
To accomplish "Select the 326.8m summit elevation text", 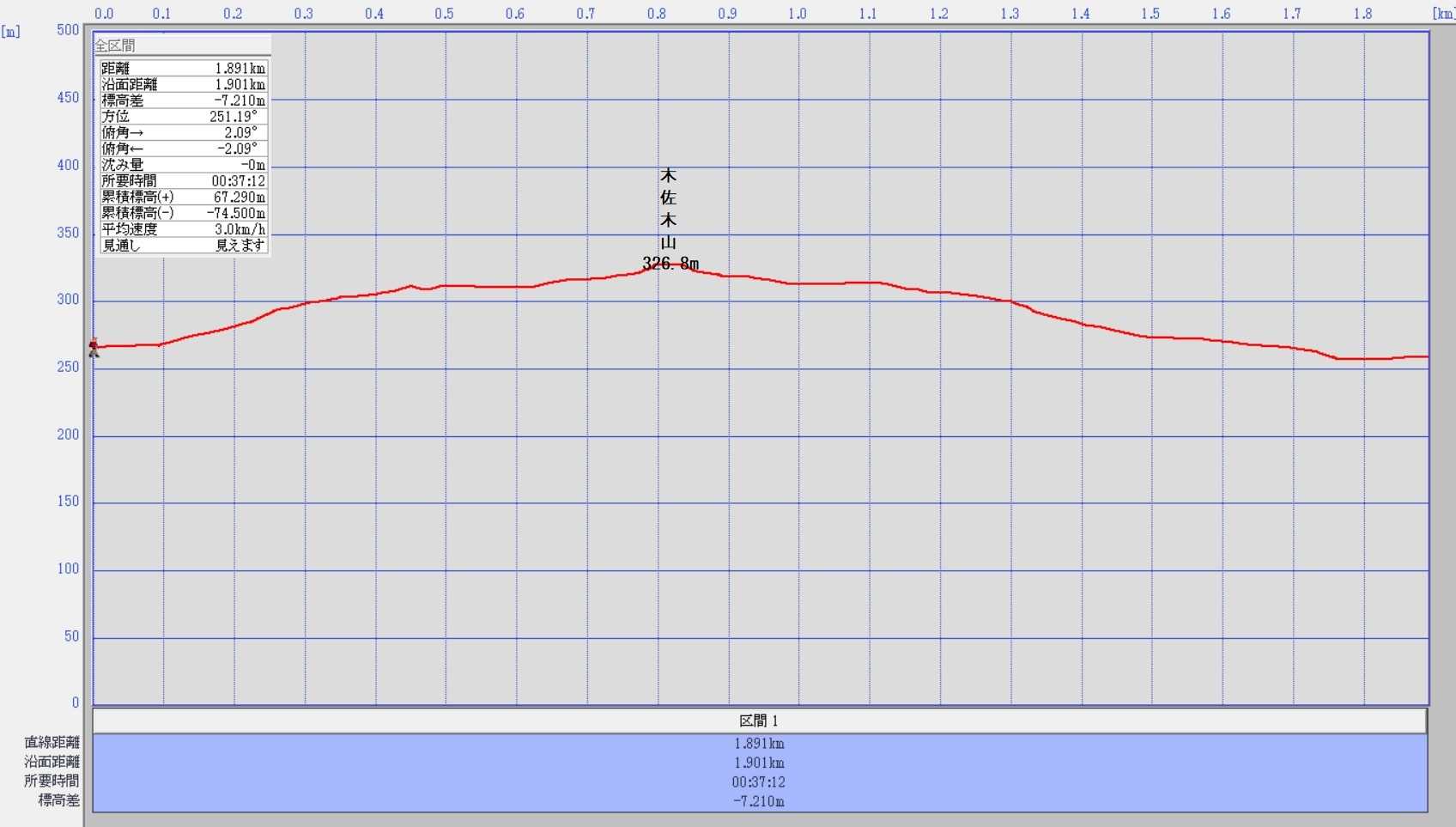I will point(670,264).
